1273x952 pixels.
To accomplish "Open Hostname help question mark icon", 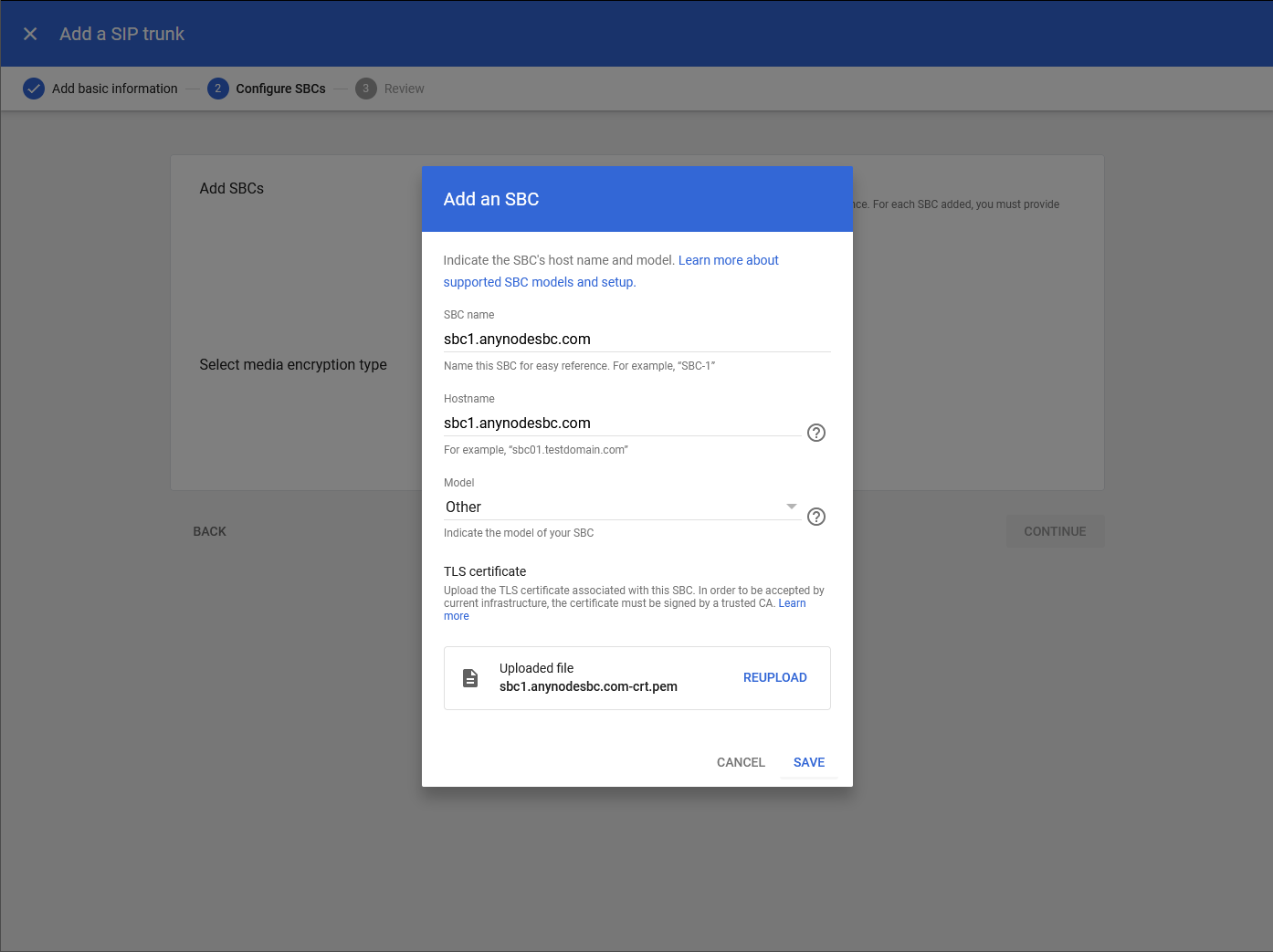I will [816, 433].
